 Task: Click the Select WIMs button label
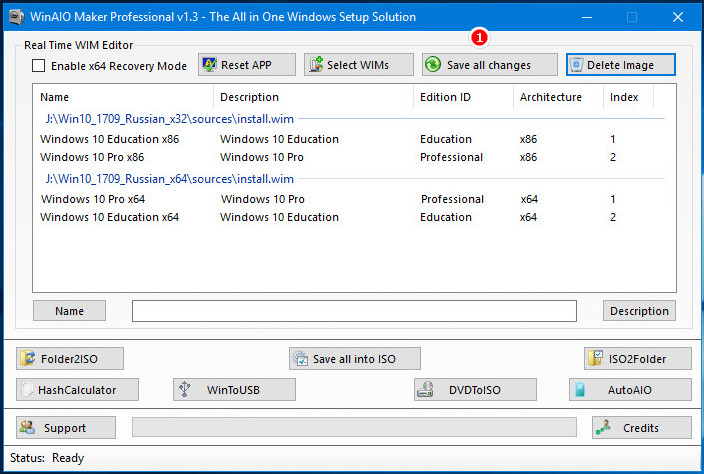pos(358,65)
